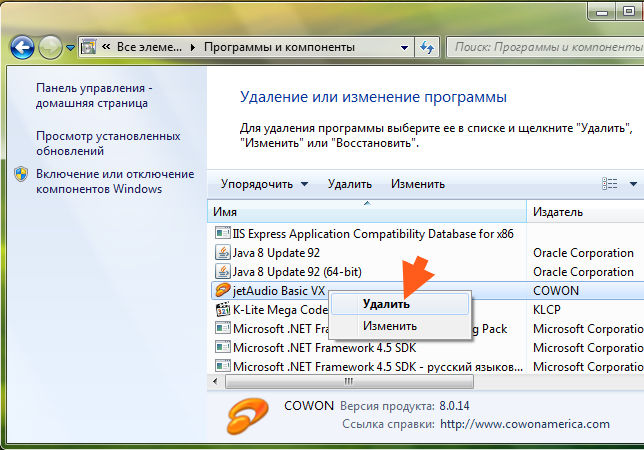Sort by the 'Издатель' column header
The image size is (644, 450).
585,212
